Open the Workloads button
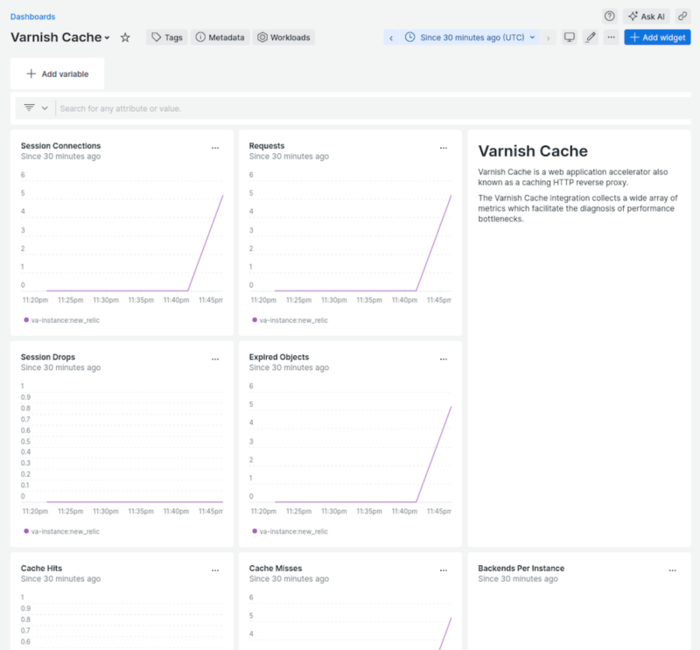This screenshot has height=650, width=700. point(283,38)
